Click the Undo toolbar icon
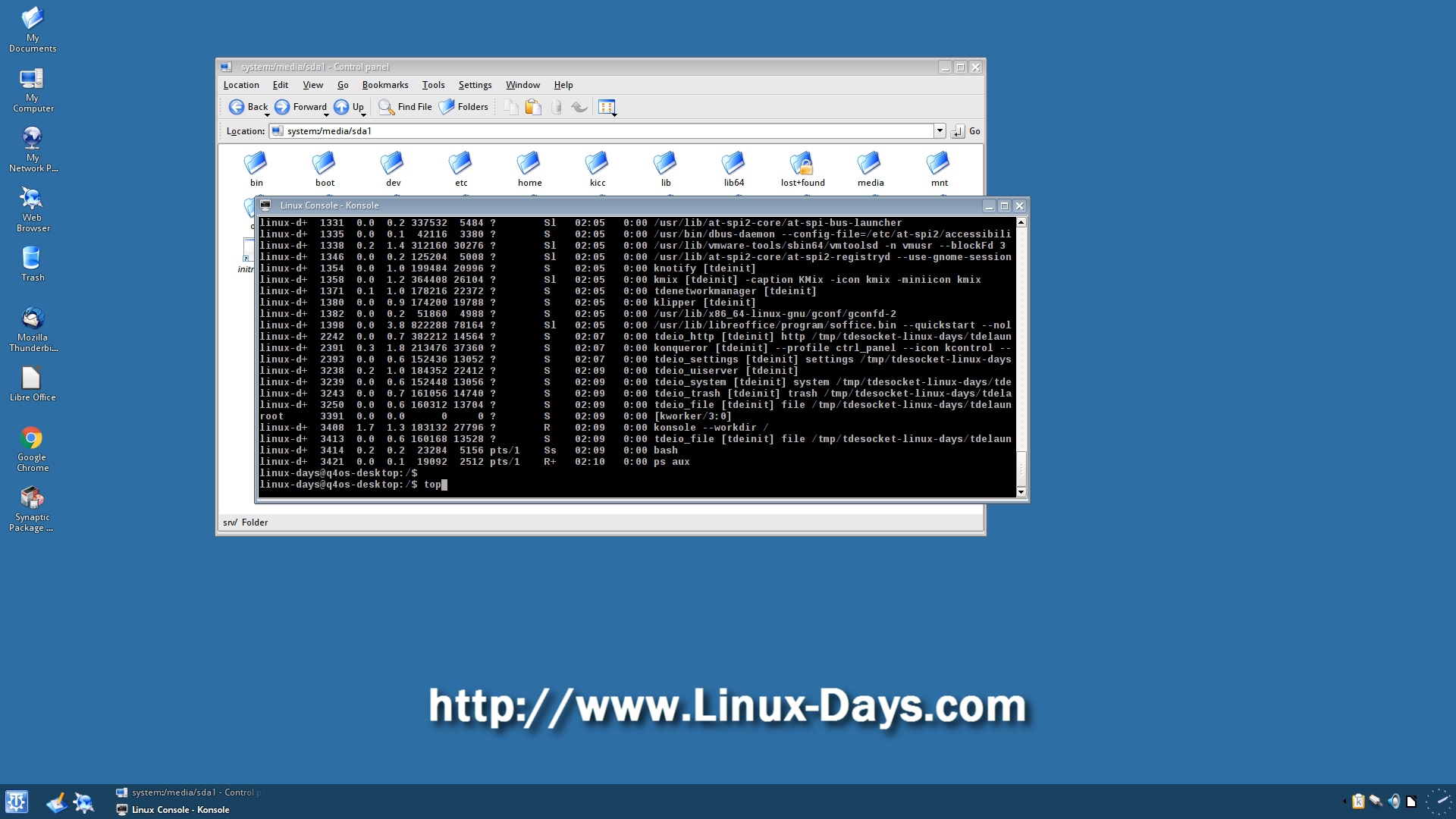This screenshot has height=819, width=1456. point(579,107)
